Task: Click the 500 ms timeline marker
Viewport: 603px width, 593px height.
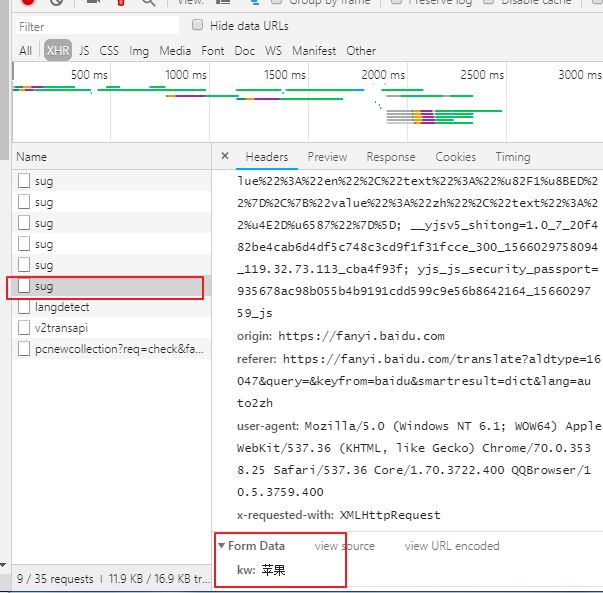Action: click(89, 74)
